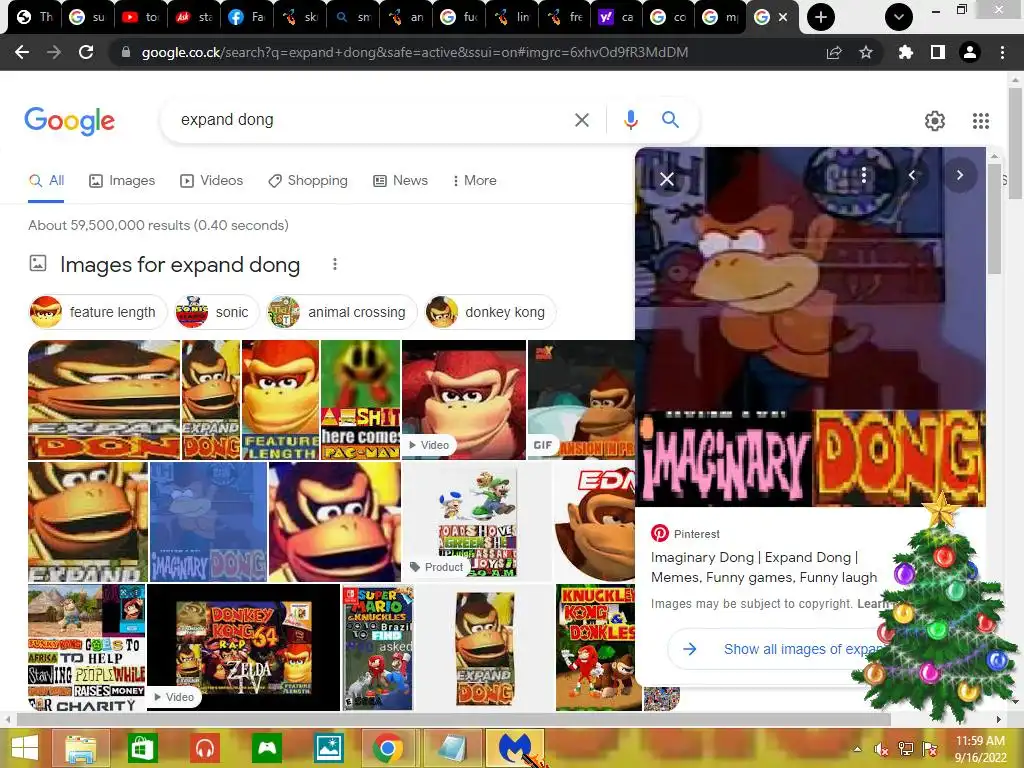Open the red Donkey Kong Video thumbnail
Screen dimensions: 1024x768
click(464, 400)
